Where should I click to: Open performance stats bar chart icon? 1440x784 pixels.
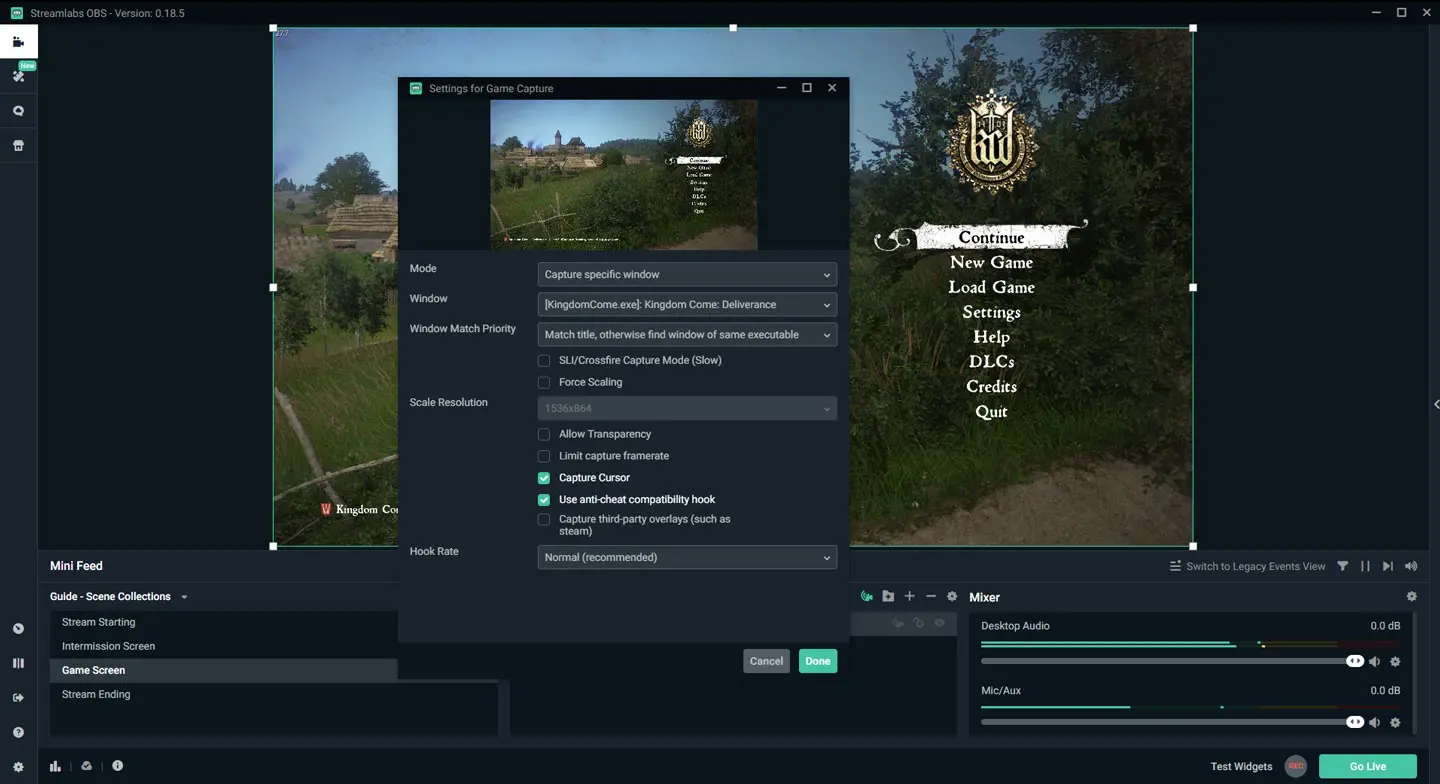[x=55, y=766]
